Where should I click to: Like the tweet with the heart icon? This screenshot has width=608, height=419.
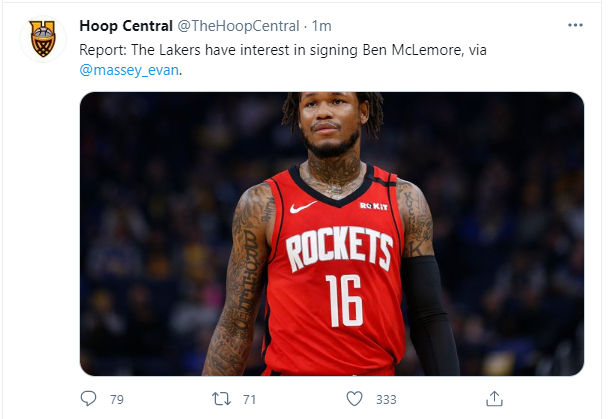354,399
